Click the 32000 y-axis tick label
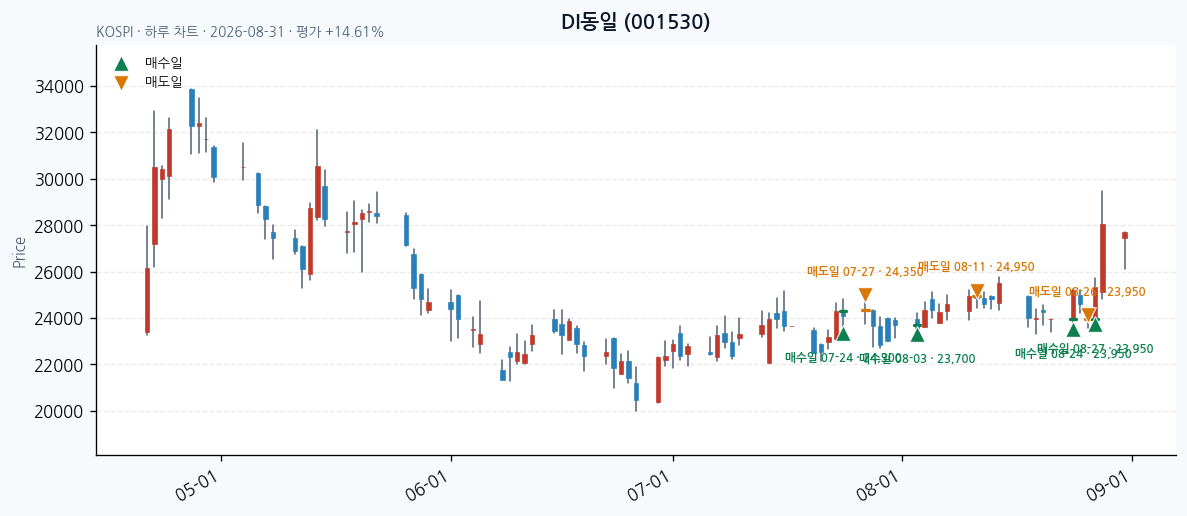 tap(59, 133)
